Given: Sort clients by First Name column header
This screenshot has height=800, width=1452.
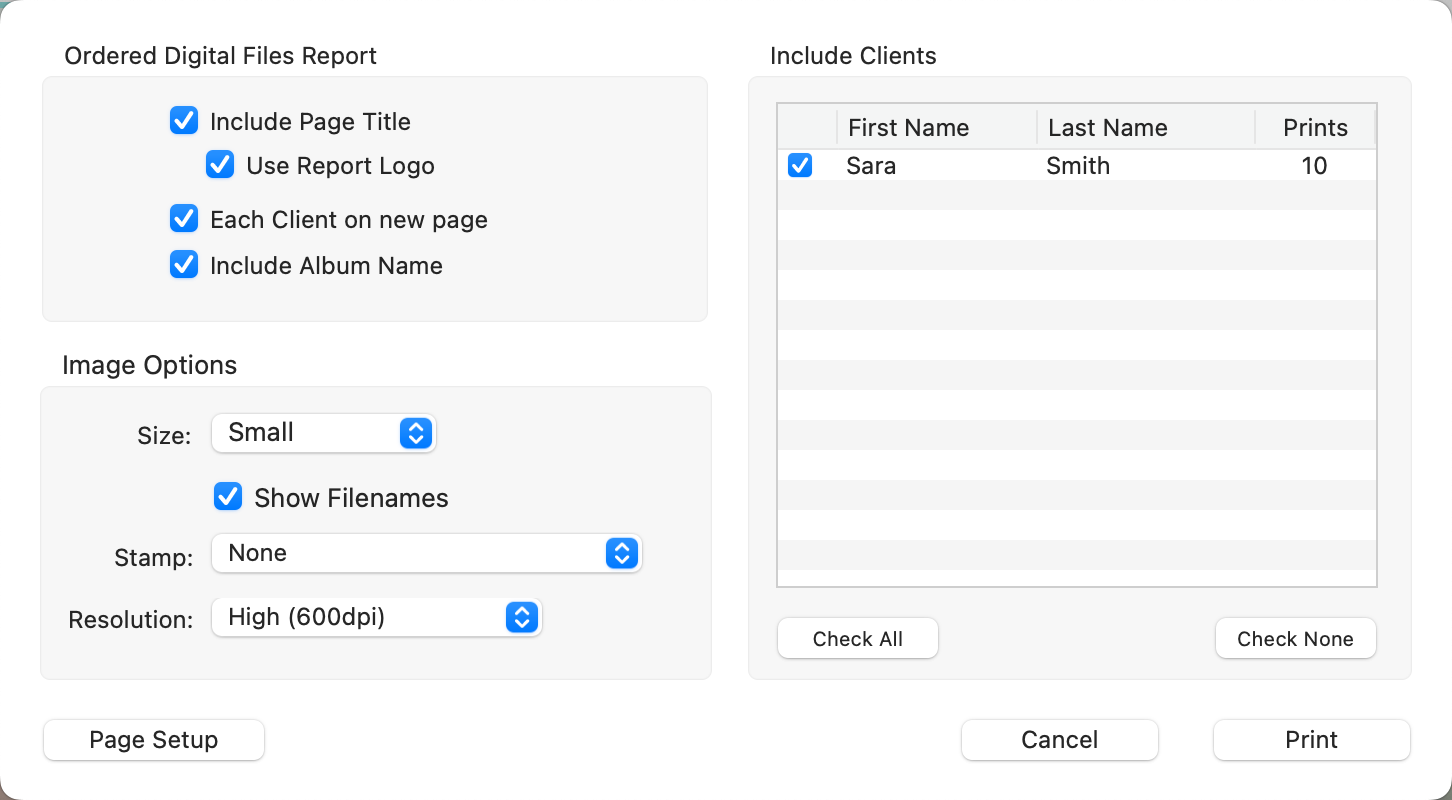Looking at the screenshot, I should [x=936, y=128].
